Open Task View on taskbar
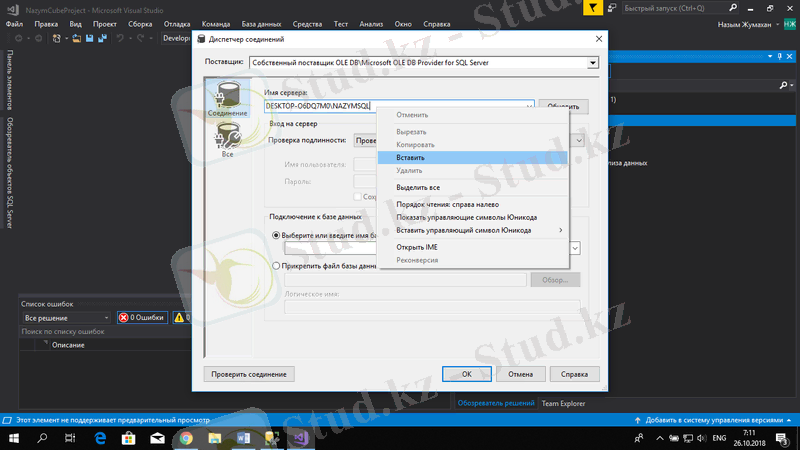The height and width of the screenshot is (450, 800). tap(70, 438)
